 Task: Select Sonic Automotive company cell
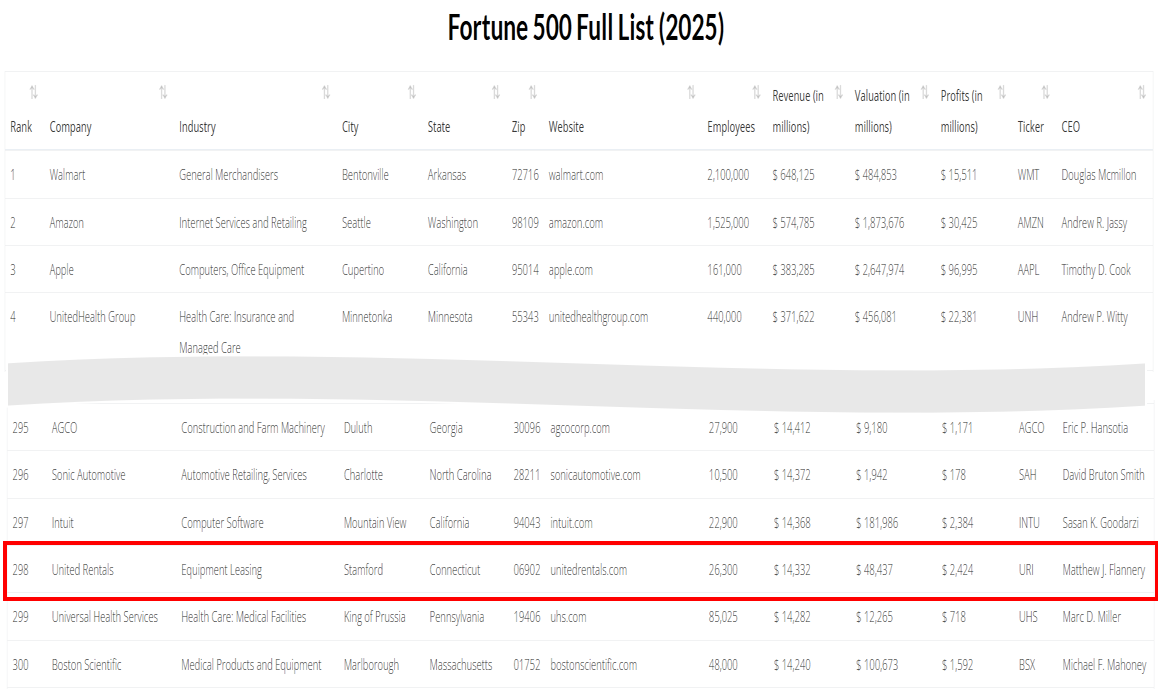point(89,476)
